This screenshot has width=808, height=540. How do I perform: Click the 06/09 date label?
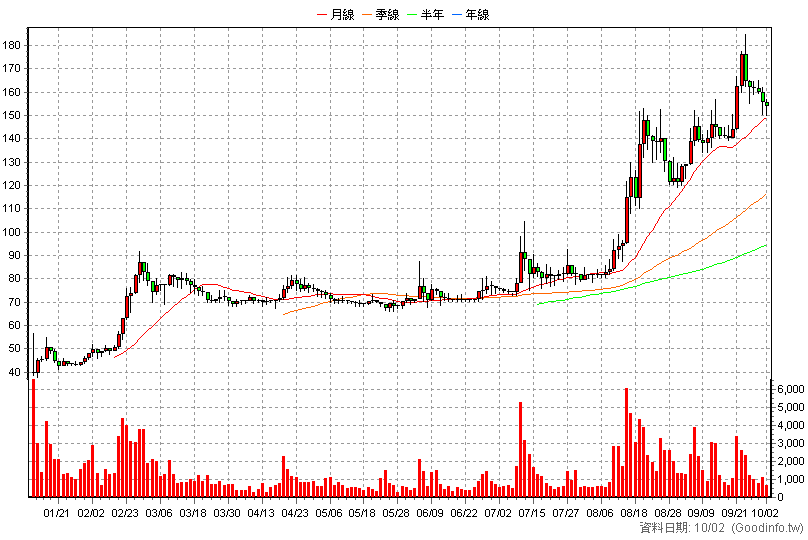[x=430, y=513]
